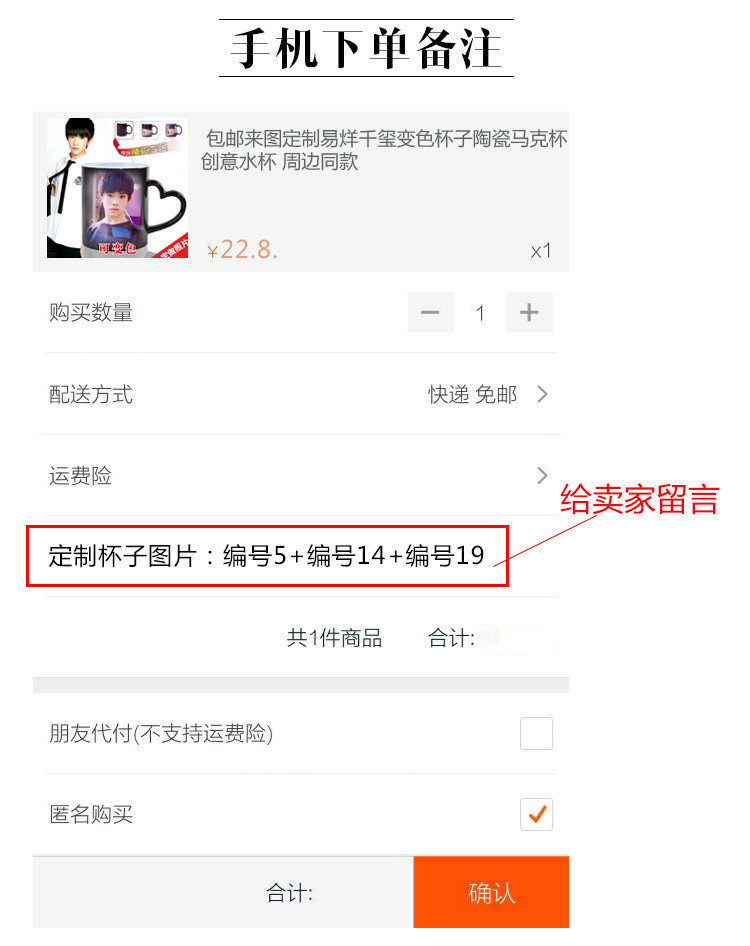
Task: Click the 共1件商品 summary text
Action: pyautogui.click(x=334, y=638)
